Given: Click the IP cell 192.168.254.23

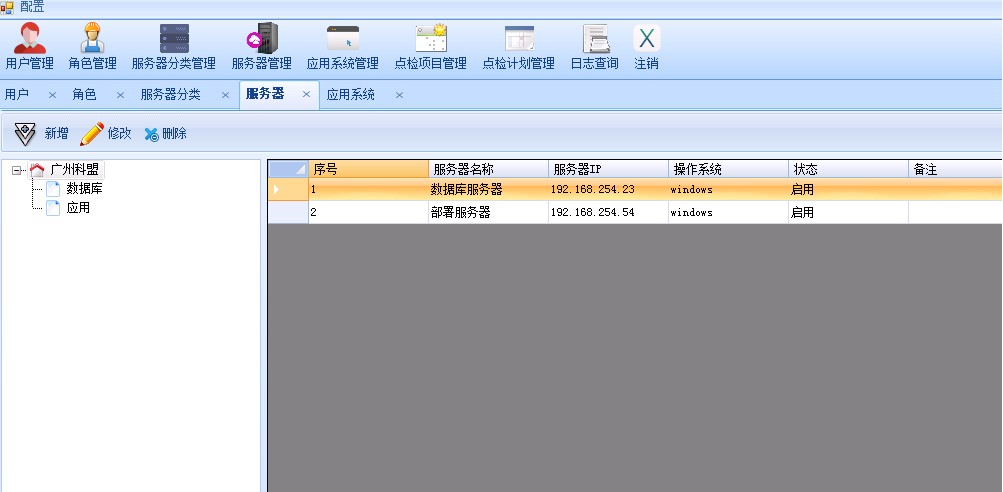Looking at the screenshot, I should pyautogui.click(x=608, y=189).
